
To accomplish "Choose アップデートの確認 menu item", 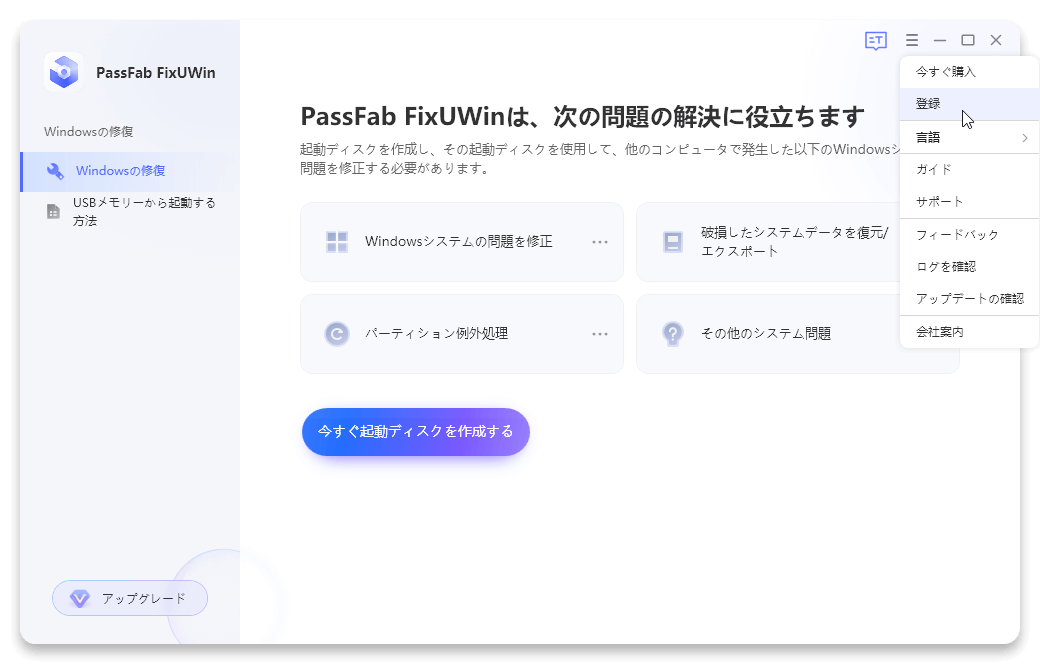I will coord(970,299).
